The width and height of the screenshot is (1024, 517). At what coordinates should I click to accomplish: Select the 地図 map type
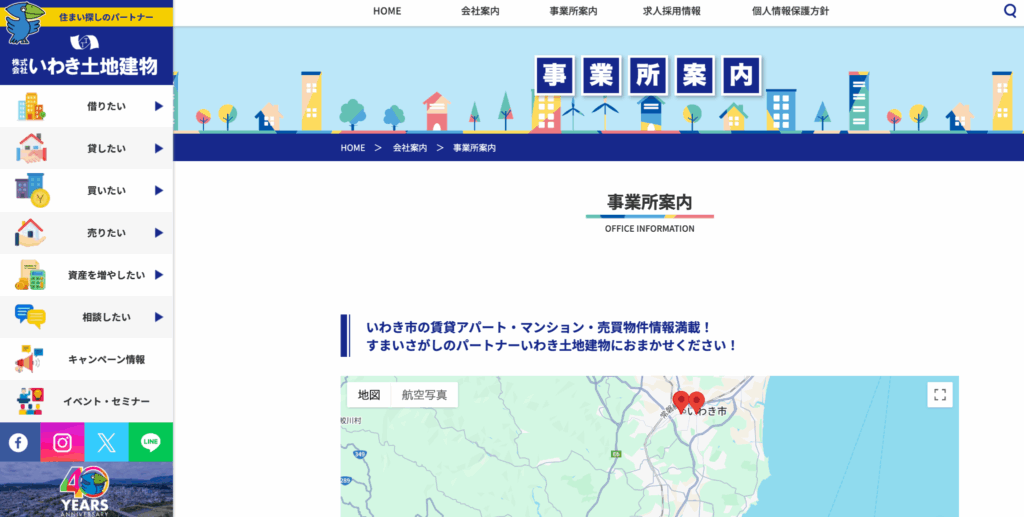pos(369,394)
